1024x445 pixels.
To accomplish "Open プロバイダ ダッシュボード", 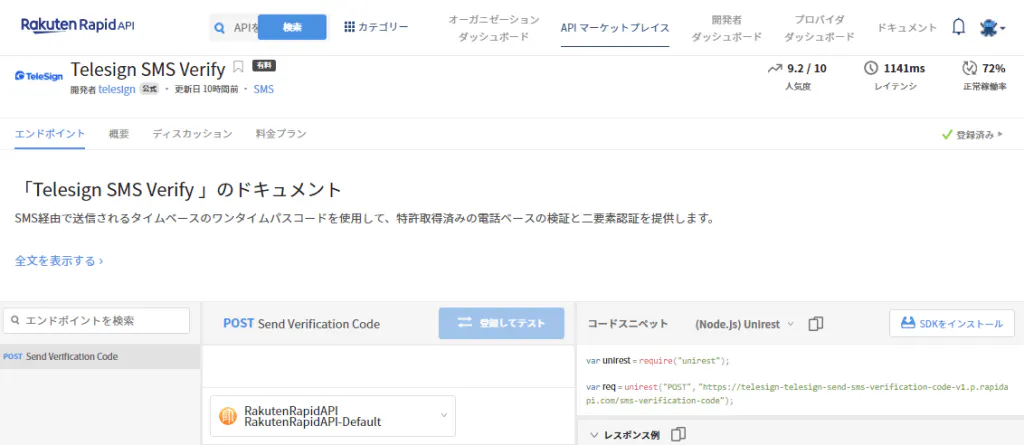I will (819, 28).
